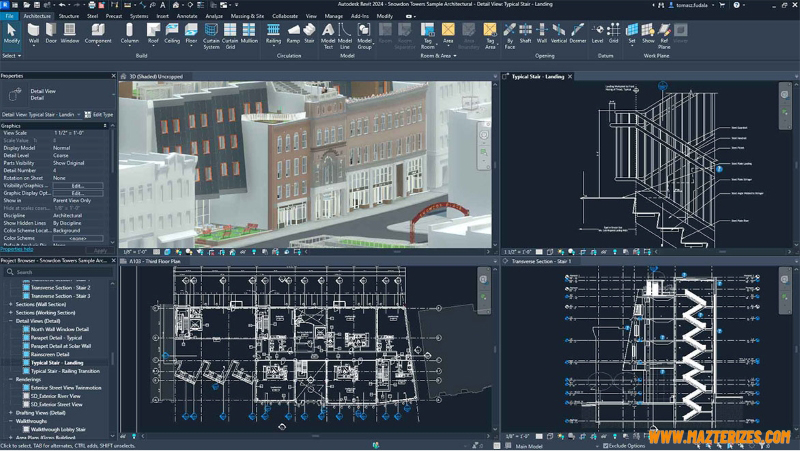
Task: Switch to the Collaborate ribbon tab
Action: [x=285, y=16]
